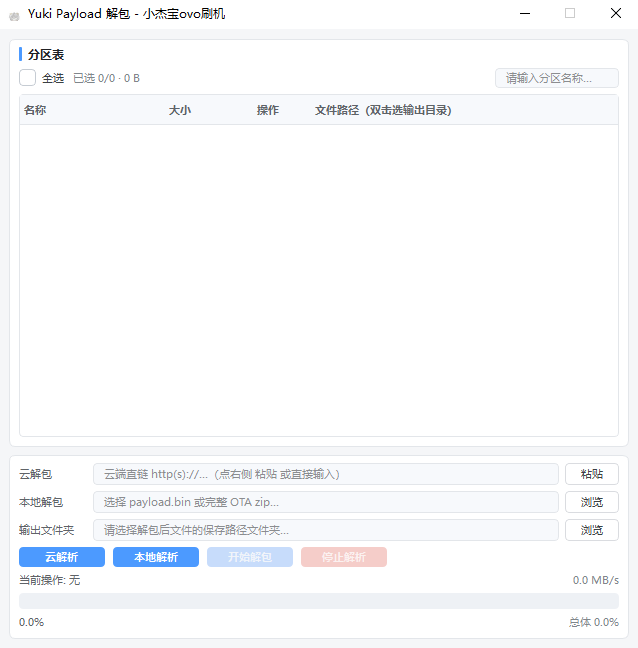
Task: Click the 当前操作: 无 status text
Action: click(x=50, y=580)
